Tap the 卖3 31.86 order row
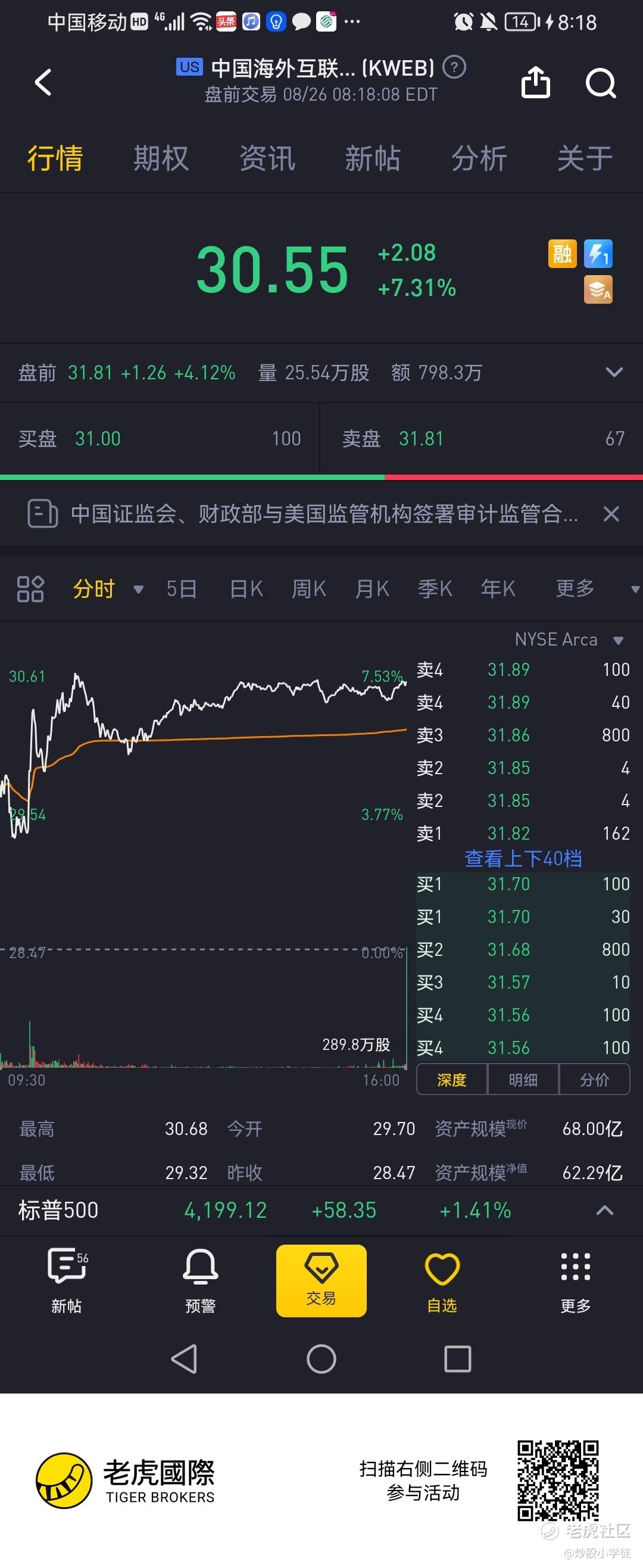 point(523,735)
